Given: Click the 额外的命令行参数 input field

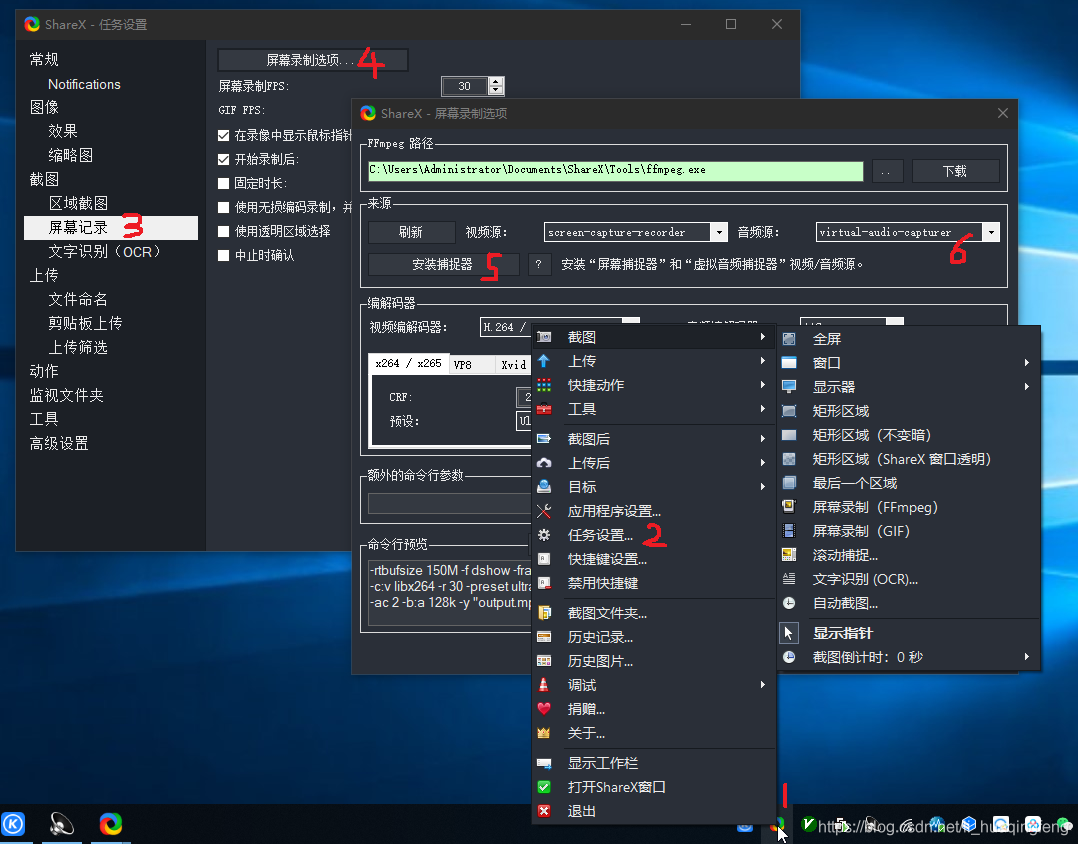Looking at the screenshot, I should [450, 503].
